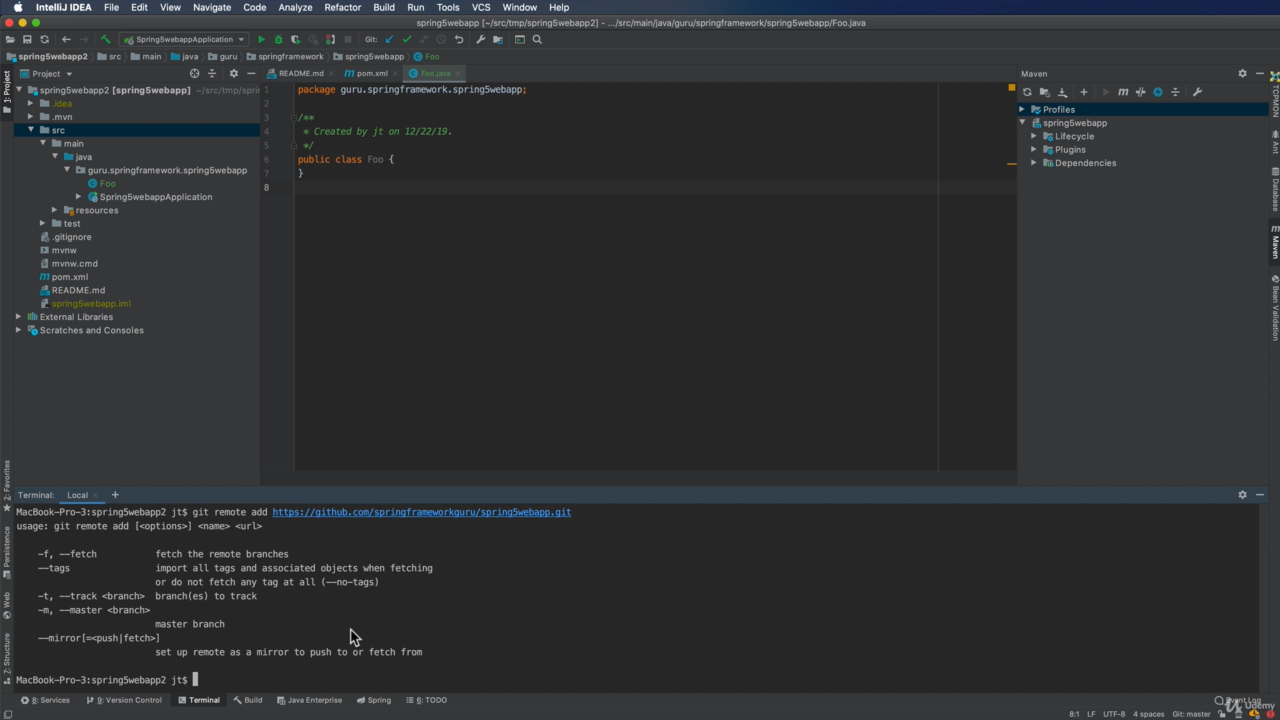Viewport: 1280px width, 720px height.
Task: Start debugging with the bug icon
Action: [278, 40]
